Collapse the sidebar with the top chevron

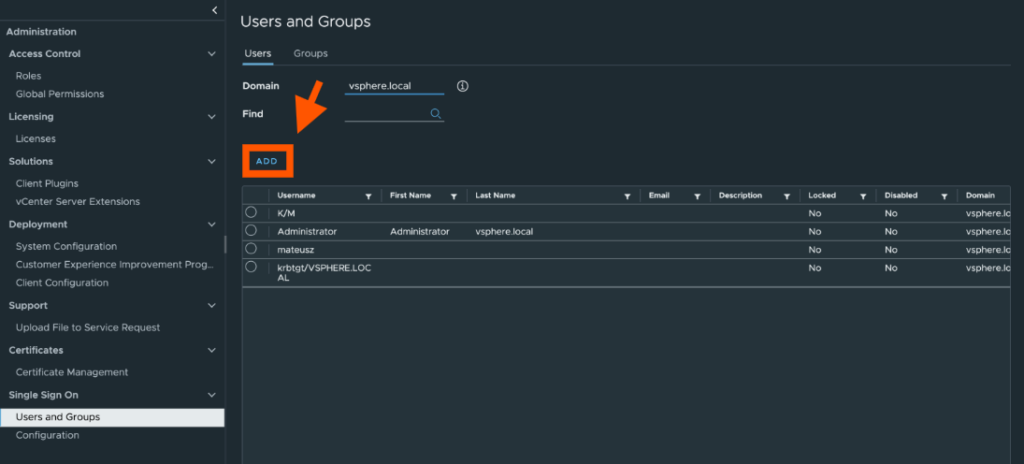point(214,10)
